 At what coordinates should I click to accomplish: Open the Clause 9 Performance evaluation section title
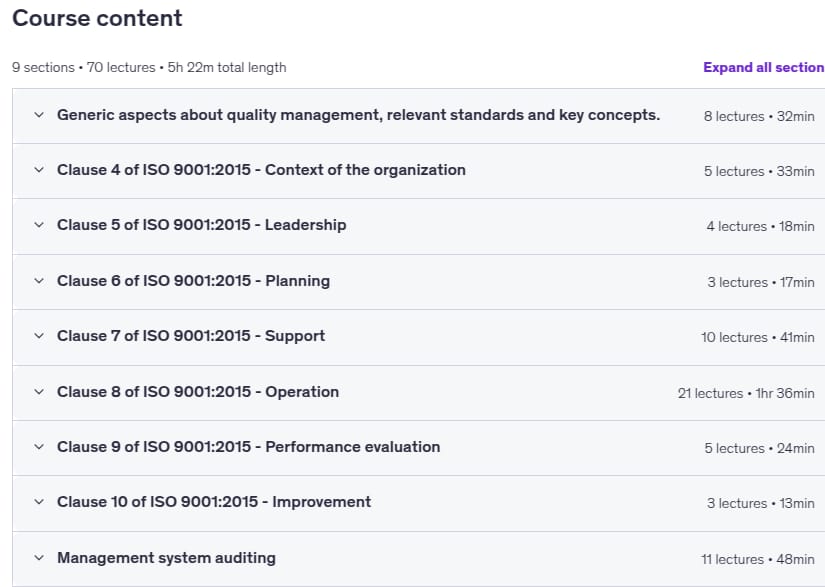pyautogui.click(x=248, y=447)
